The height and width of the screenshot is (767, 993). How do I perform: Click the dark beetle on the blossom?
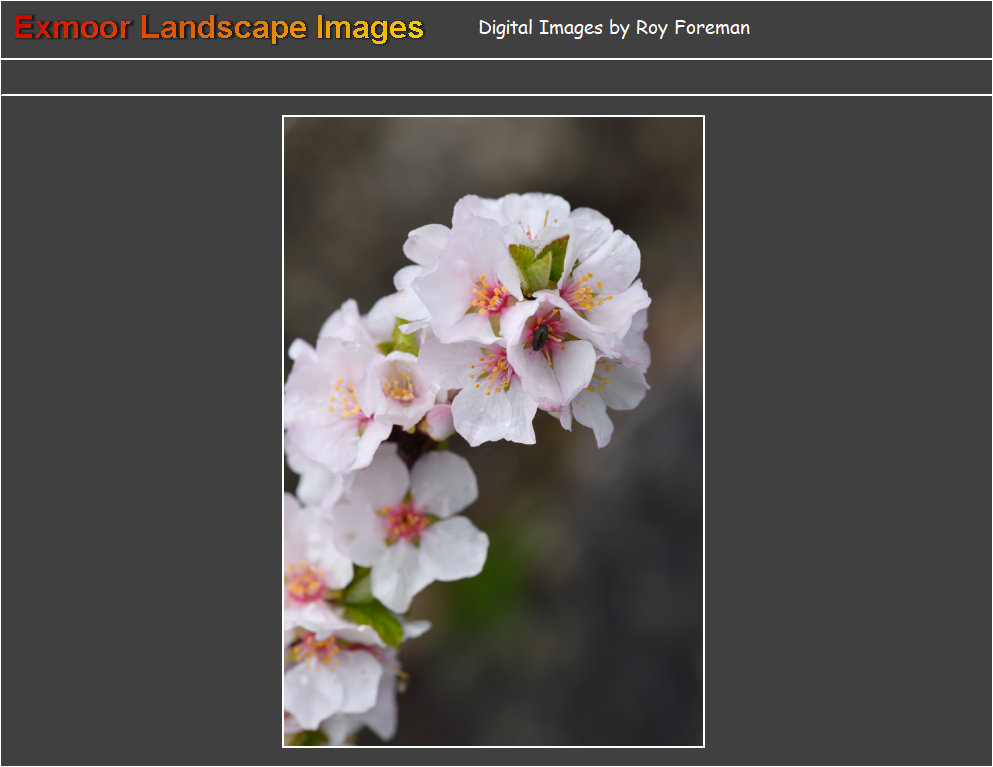[540, 336]
